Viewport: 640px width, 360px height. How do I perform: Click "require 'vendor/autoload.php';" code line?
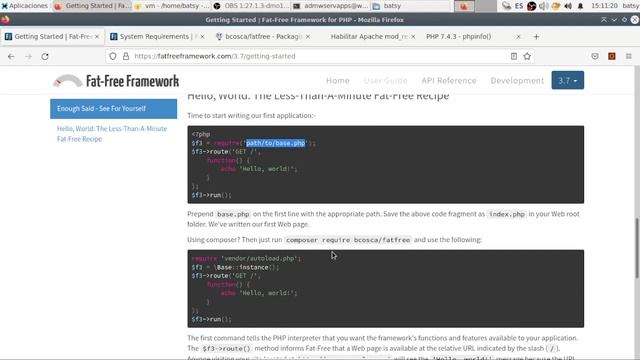click(x=246, y=258)
